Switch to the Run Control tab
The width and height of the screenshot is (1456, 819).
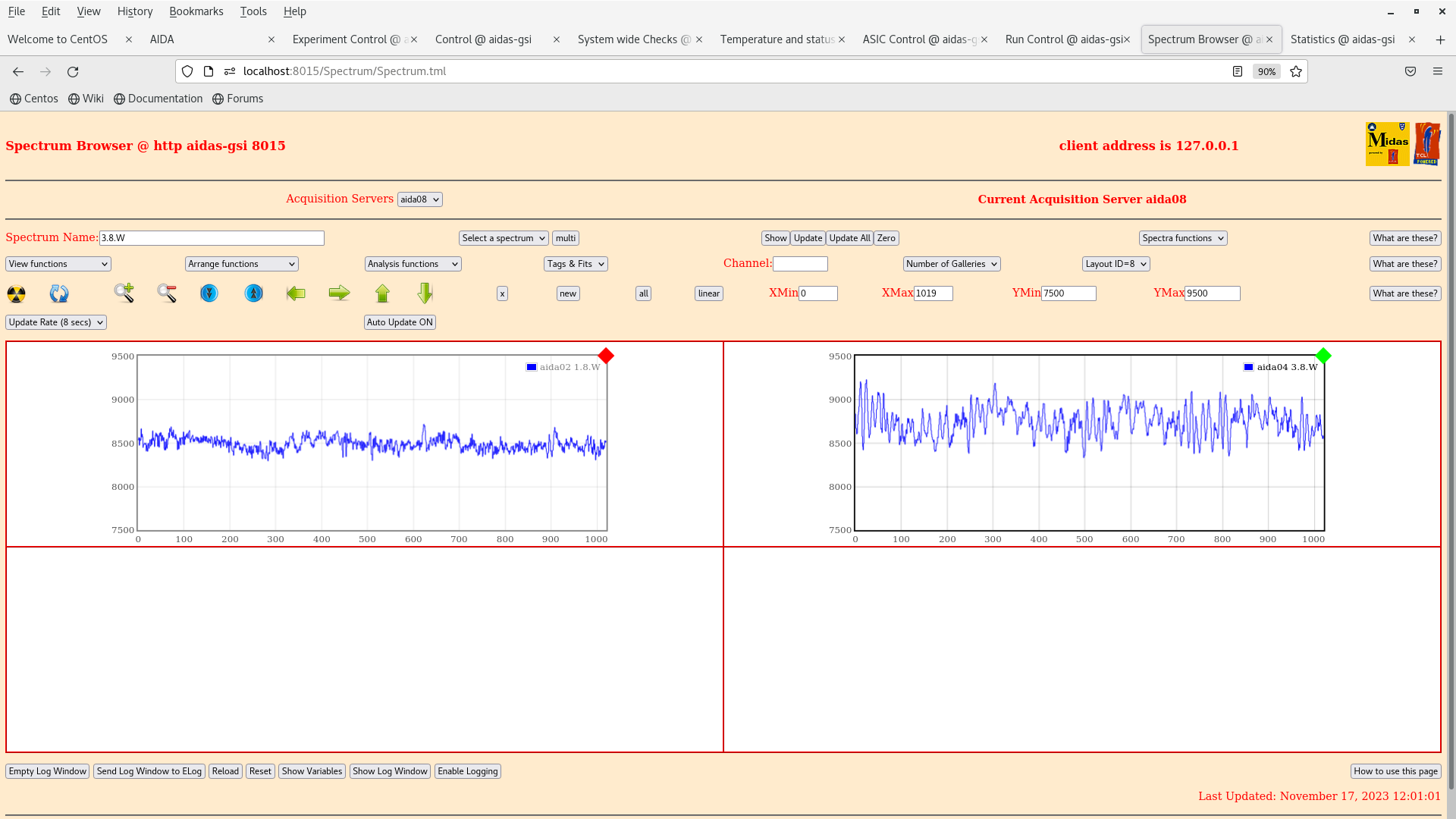click(1062, 39)
